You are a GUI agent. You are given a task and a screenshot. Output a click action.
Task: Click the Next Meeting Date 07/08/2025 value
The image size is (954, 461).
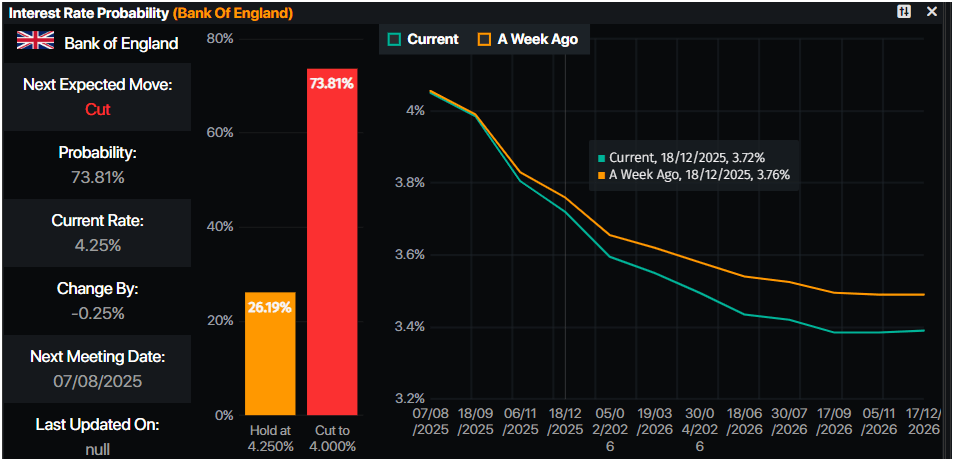tap(97, 381)
